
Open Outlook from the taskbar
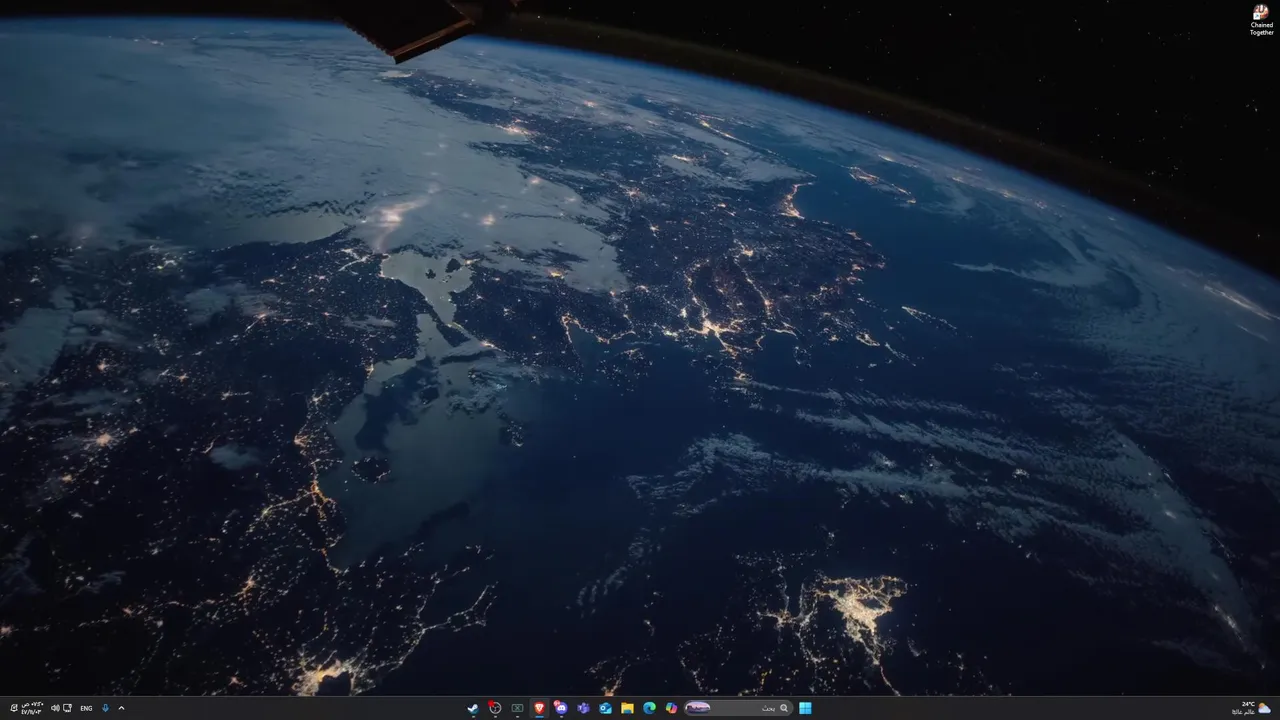pos(605,708)
